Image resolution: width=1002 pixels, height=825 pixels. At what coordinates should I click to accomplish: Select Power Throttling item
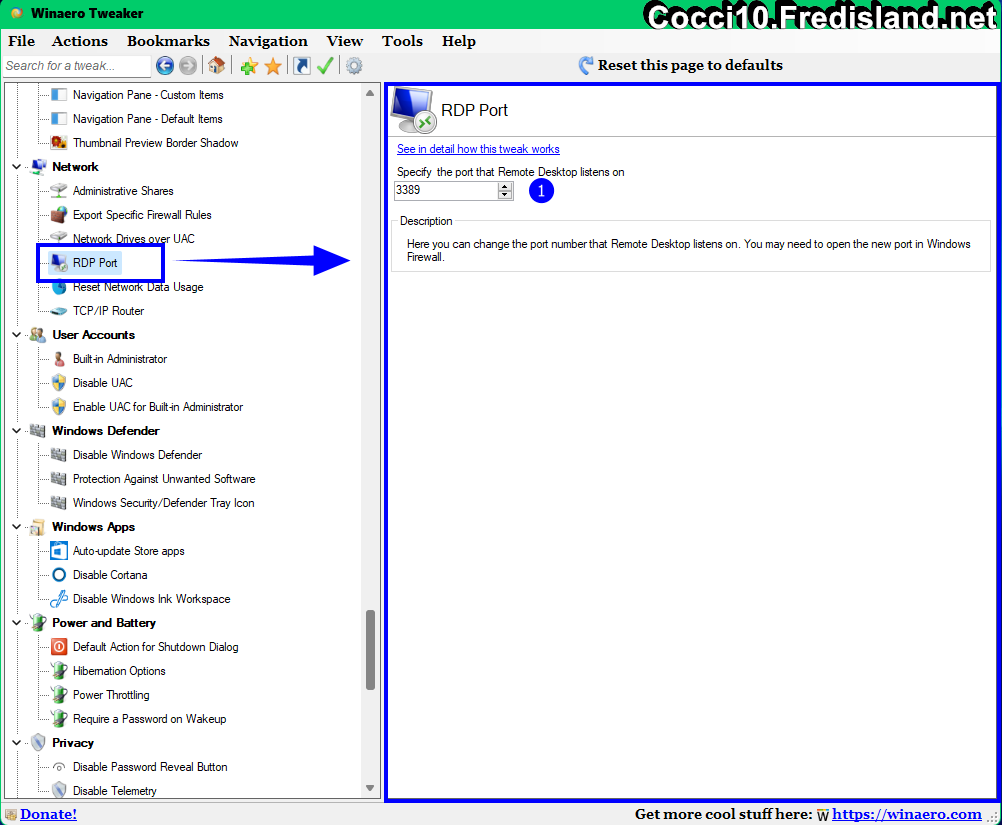tap(111, 695)
